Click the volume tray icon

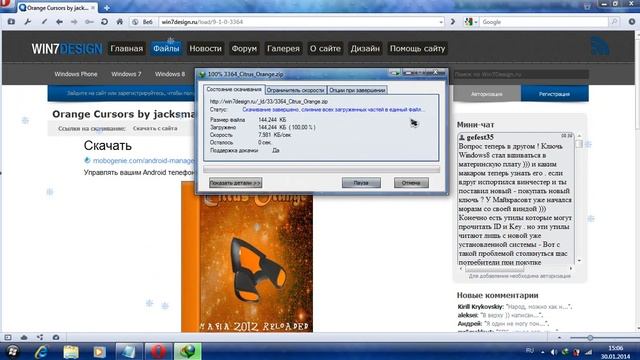(x=553, y=352)
